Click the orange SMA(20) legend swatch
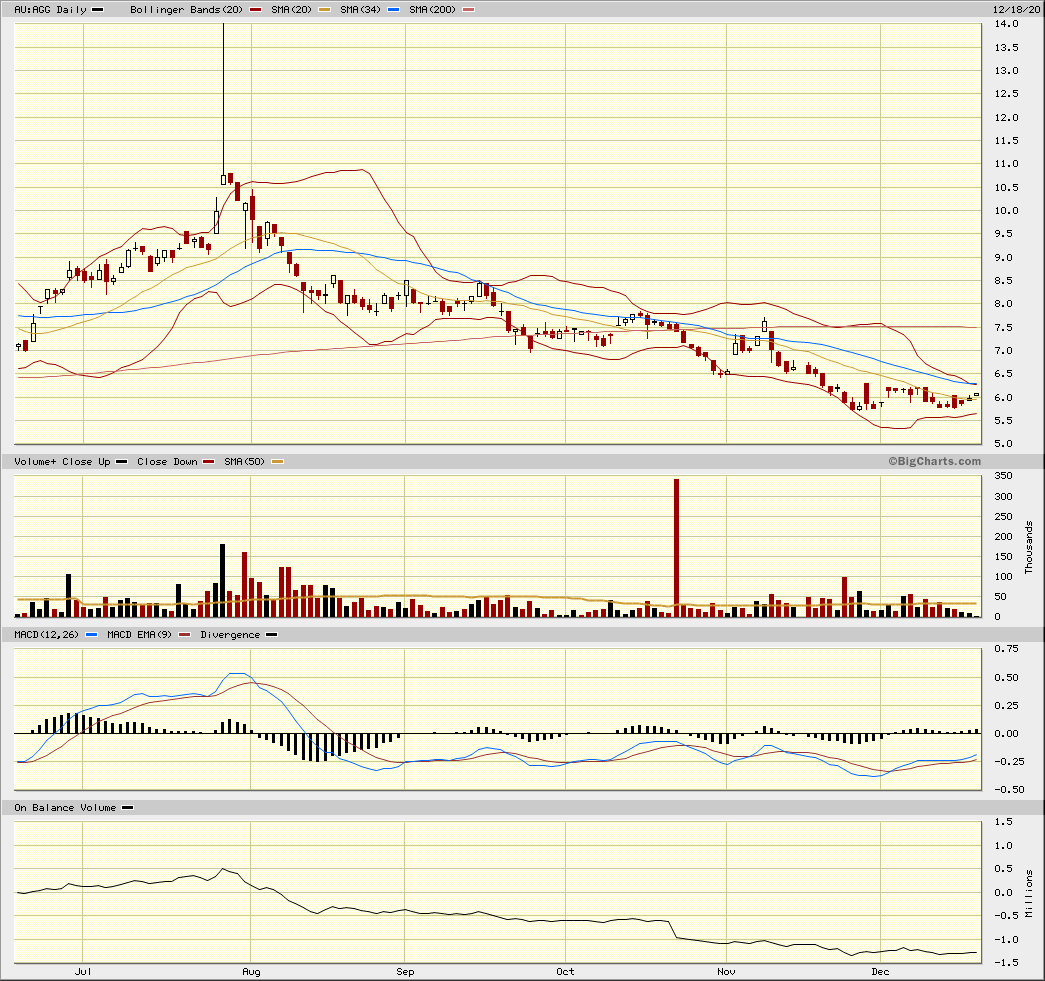 [325, 10]
